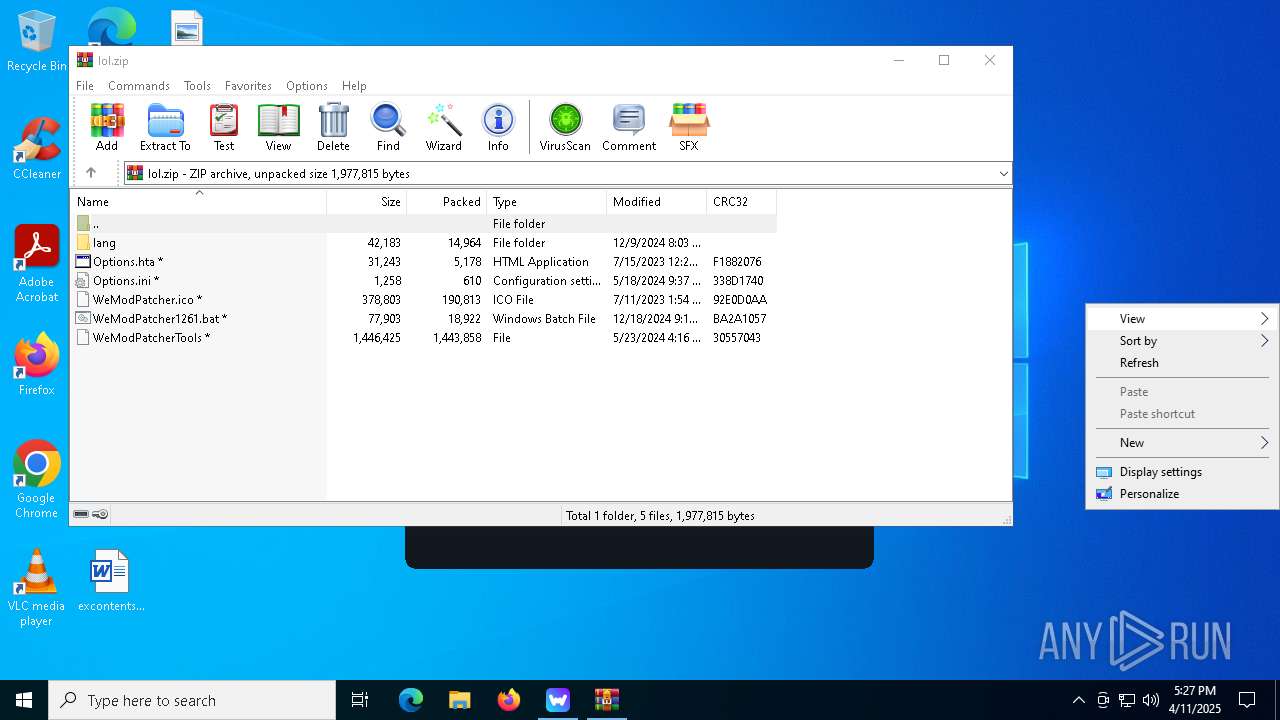Select the Options.ini file
The height and width of the screenshot is (720, 1280).
coord(424,281)
